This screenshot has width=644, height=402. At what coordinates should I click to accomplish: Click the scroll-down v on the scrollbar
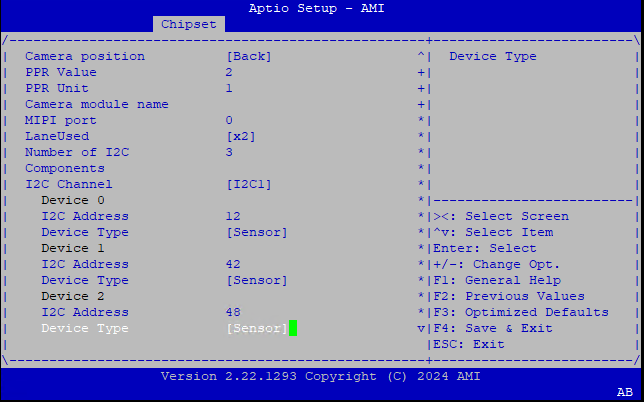[x=421, y=328]
